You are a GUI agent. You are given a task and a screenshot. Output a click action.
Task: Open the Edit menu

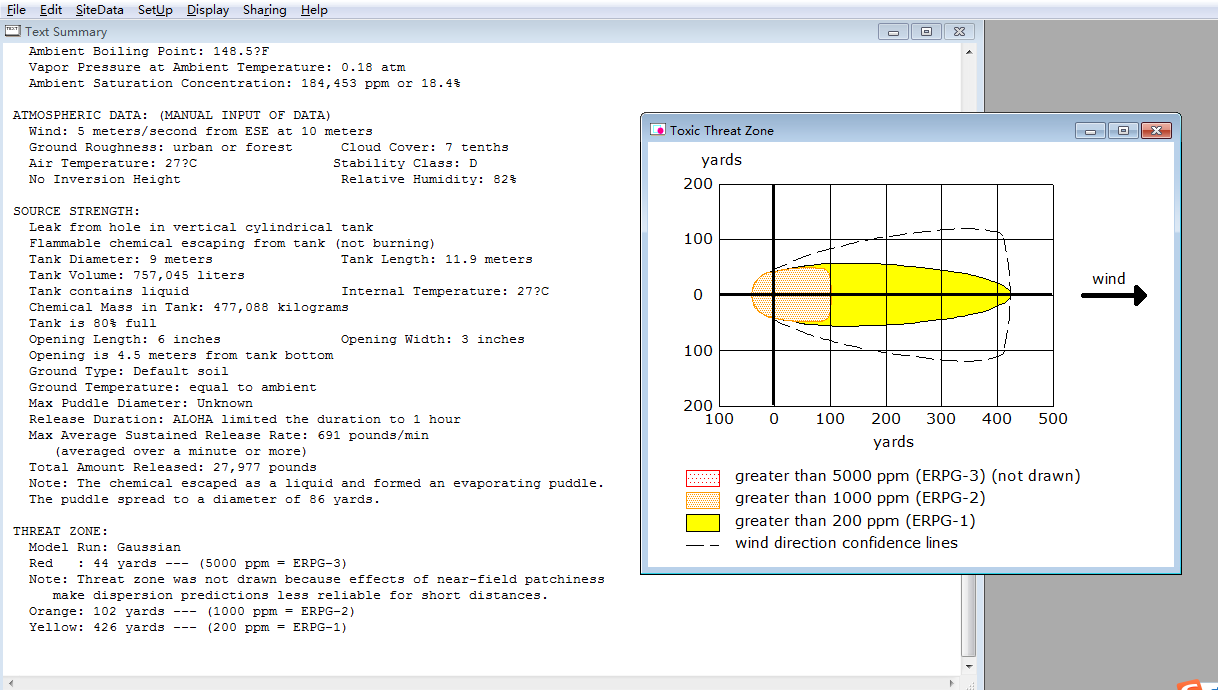pyautogui.click(x=51, y=10)
